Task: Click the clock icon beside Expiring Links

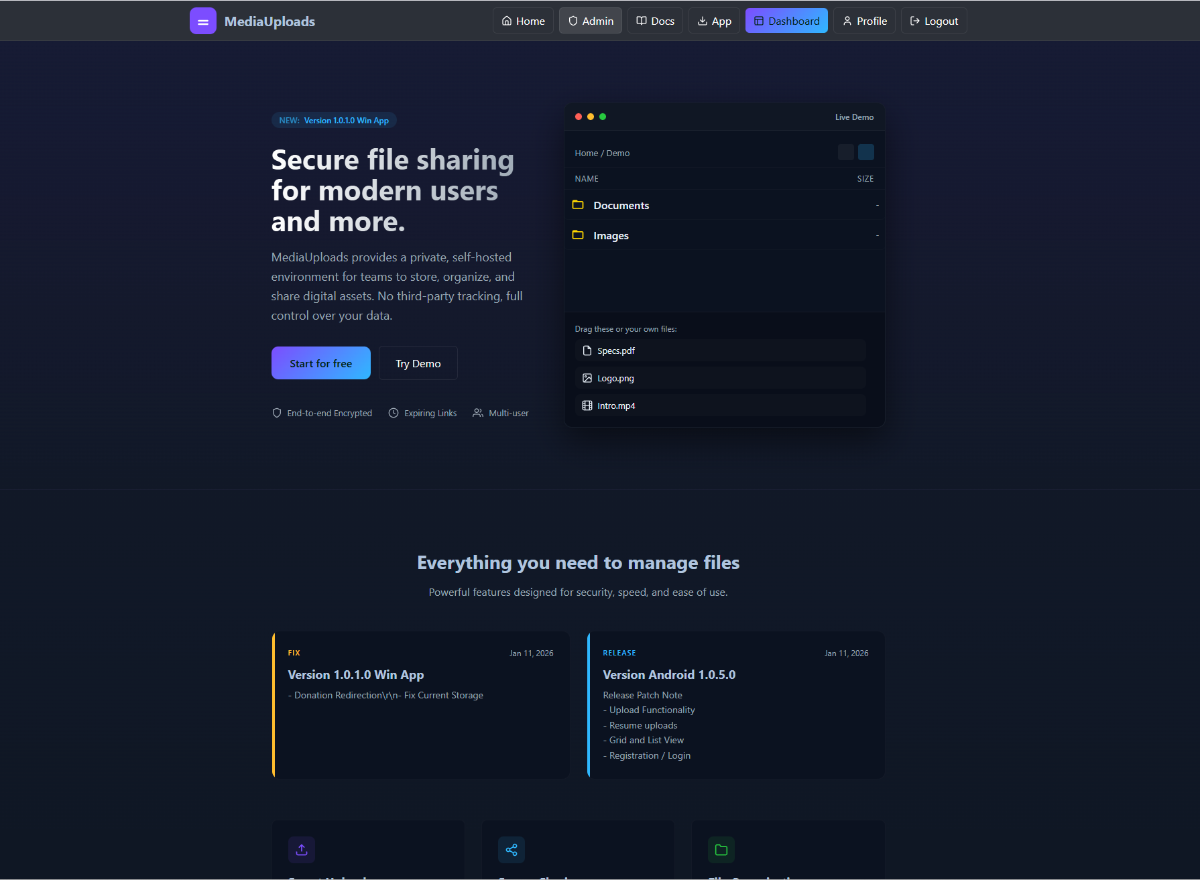Action: (x=394, y=413)
